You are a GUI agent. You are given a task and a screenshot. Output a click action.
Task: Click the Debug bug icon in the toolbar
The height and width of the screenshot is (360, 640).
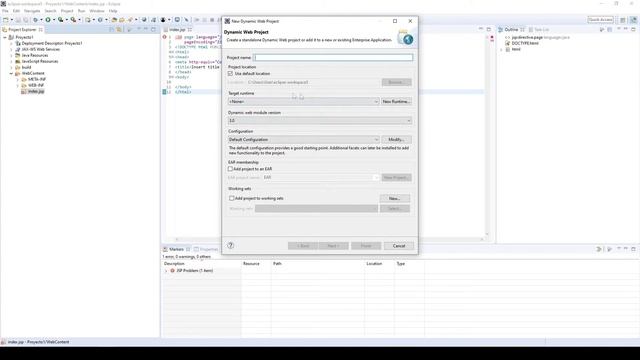(x=36, y=20)
